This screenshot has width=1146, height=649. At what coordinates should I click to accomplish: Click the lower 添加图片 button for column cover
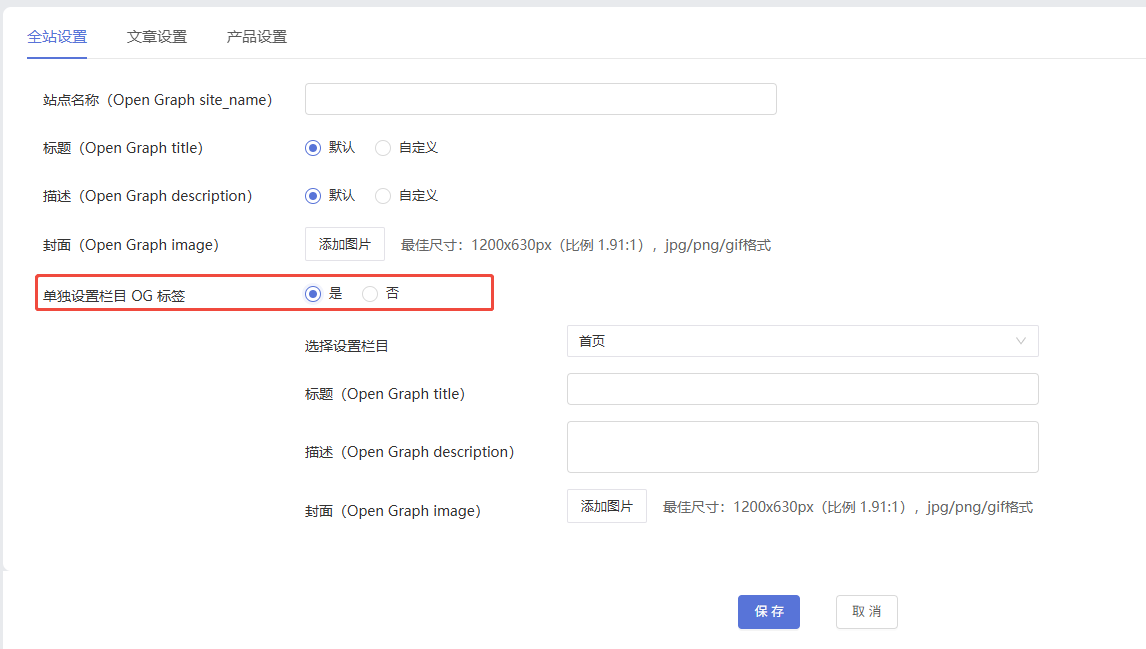click(606, 506)
